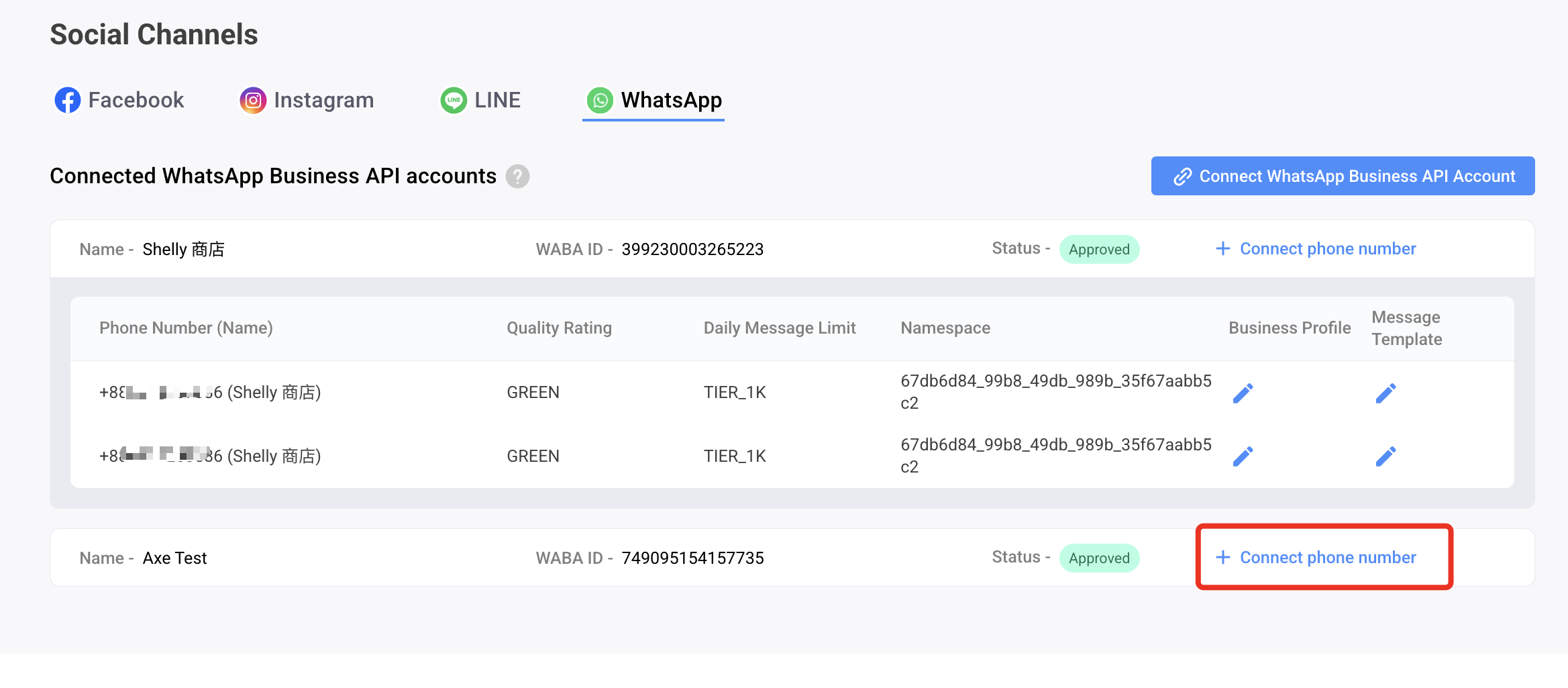Edit Business Profile for number ending 56

pyautogui.click(x=1243, y=393)
